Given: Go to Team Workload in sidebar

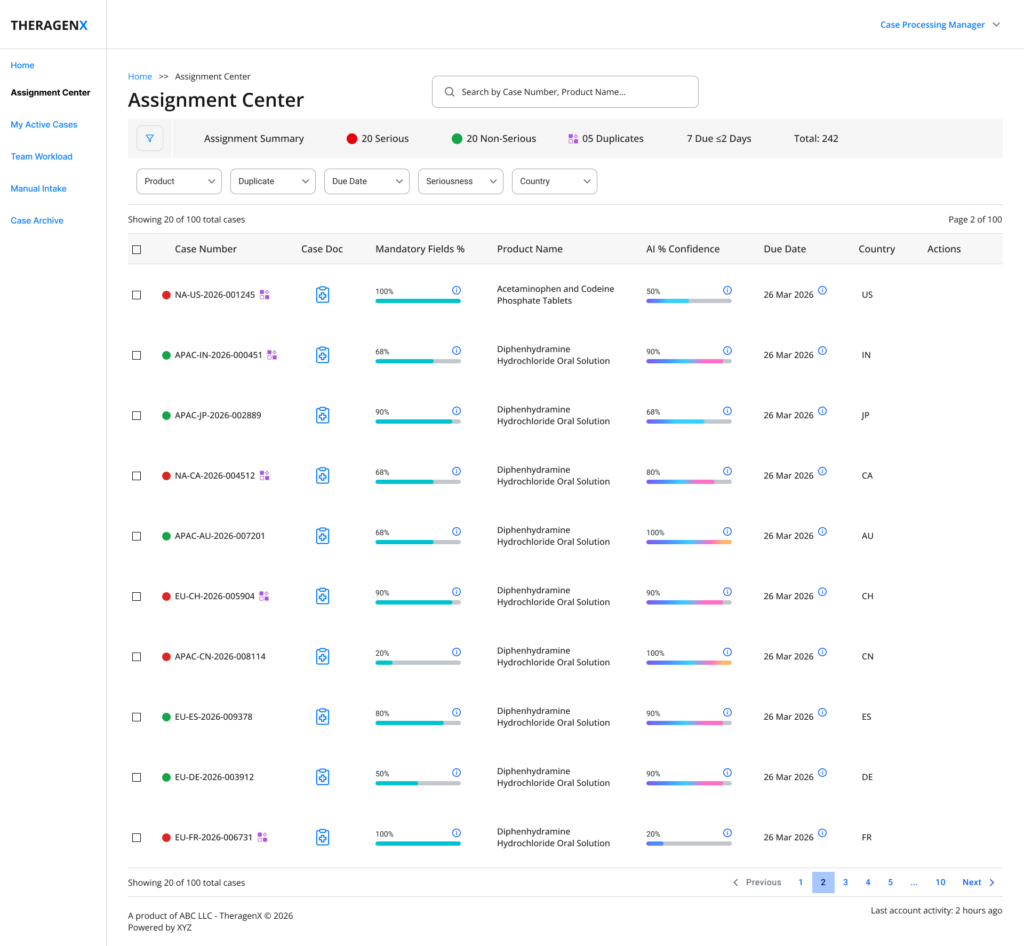Looking at the screenshot, I should (x=42, y=157).
